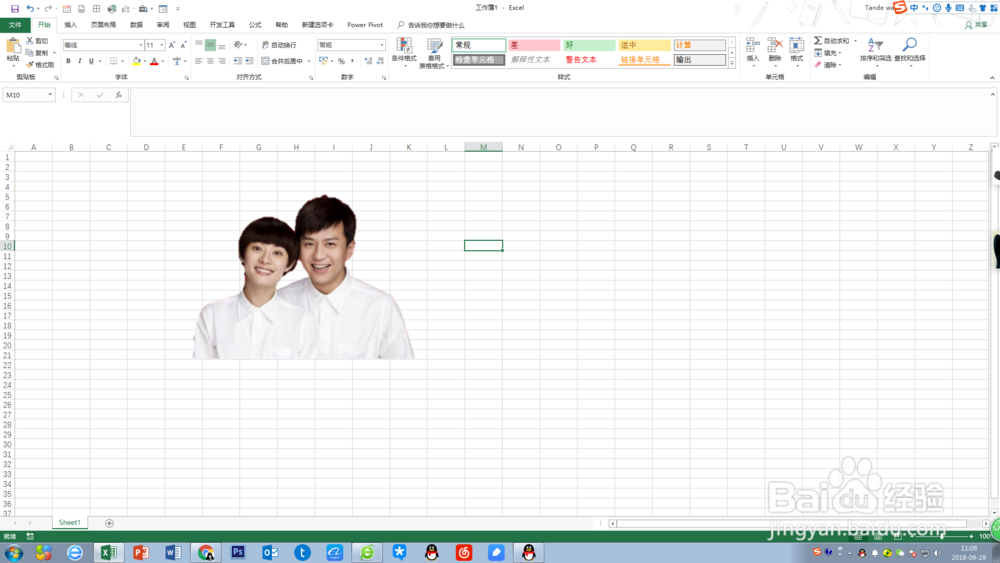The height and width of the screenshot is (563, 1000).
Task: Align text to the right
Action: [x=222, y=61]
